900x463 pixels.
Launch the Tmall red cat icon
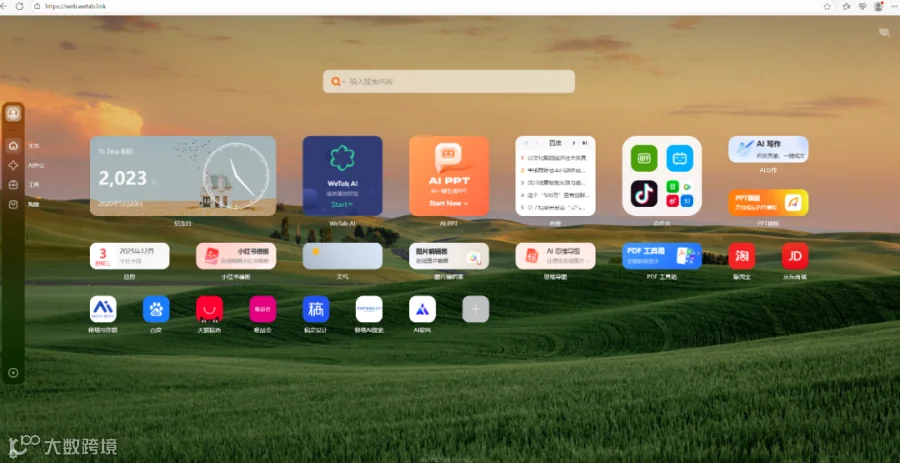coord(210,309)
